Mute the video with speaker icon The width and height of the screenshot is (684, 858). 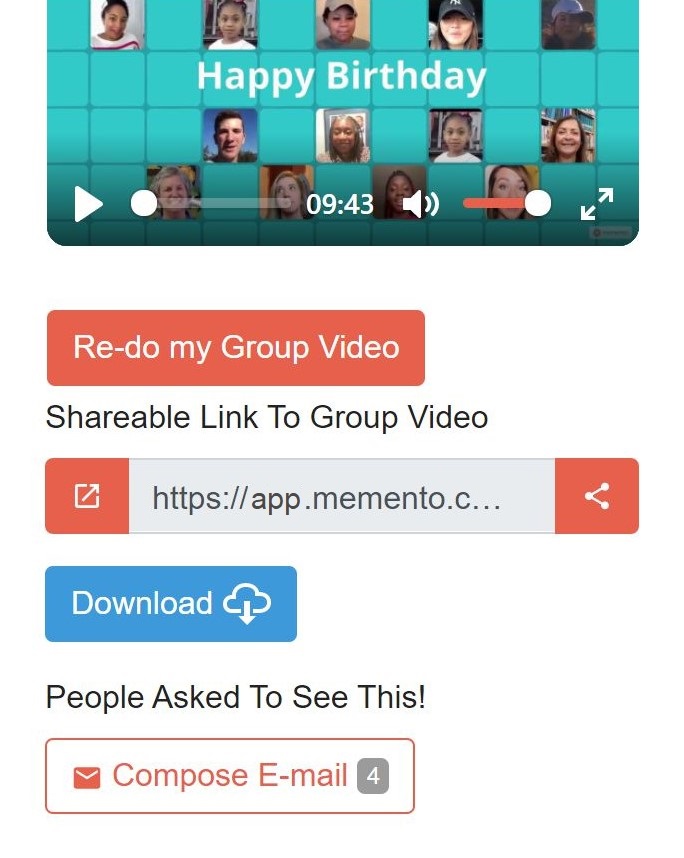[421, 205]
